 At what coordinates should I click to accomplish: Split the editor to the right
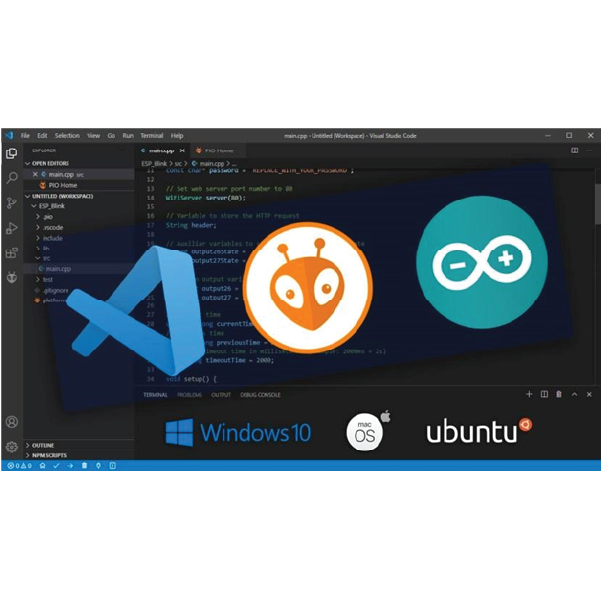(x=575, y=150)
